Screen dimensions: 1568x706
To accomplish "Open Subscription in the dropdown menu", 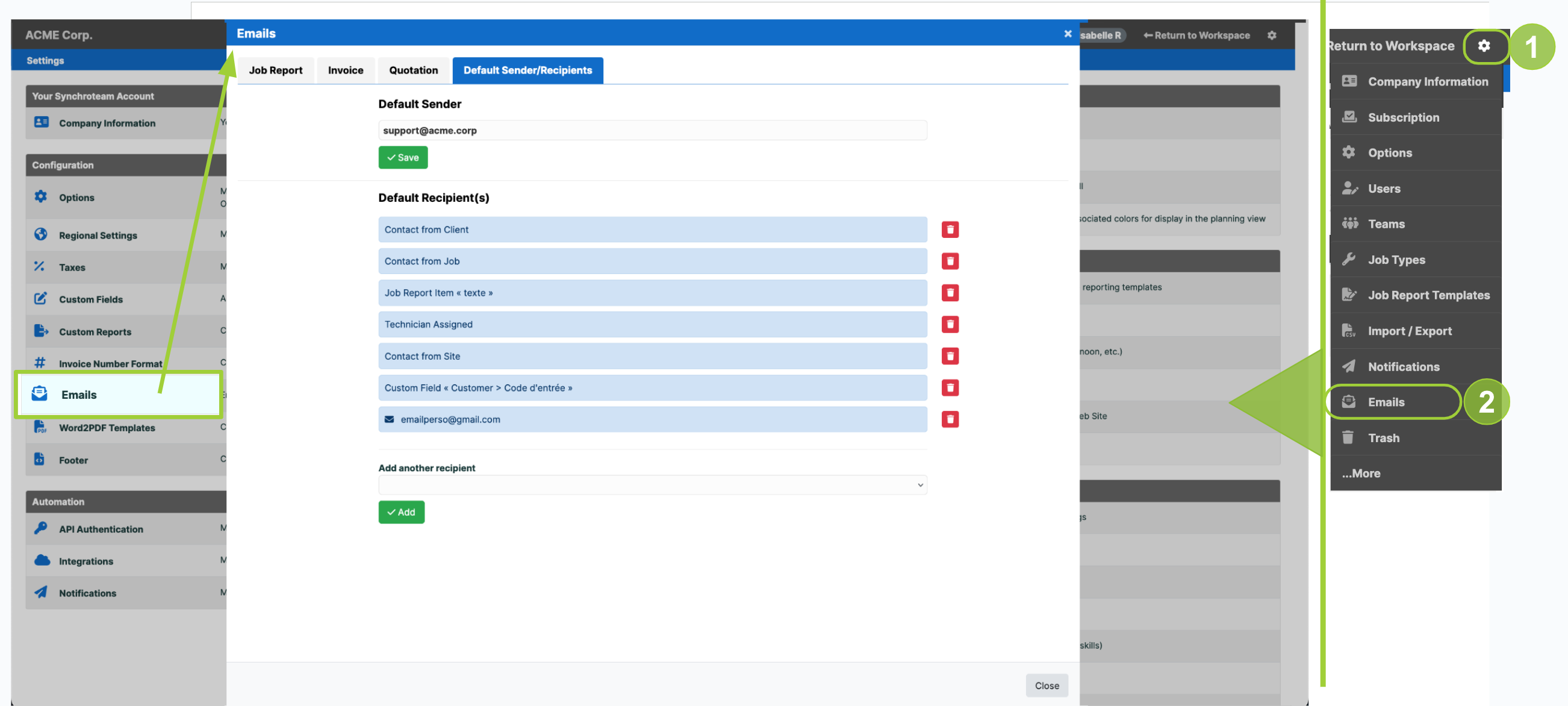I will click(x=1416, y=117).
